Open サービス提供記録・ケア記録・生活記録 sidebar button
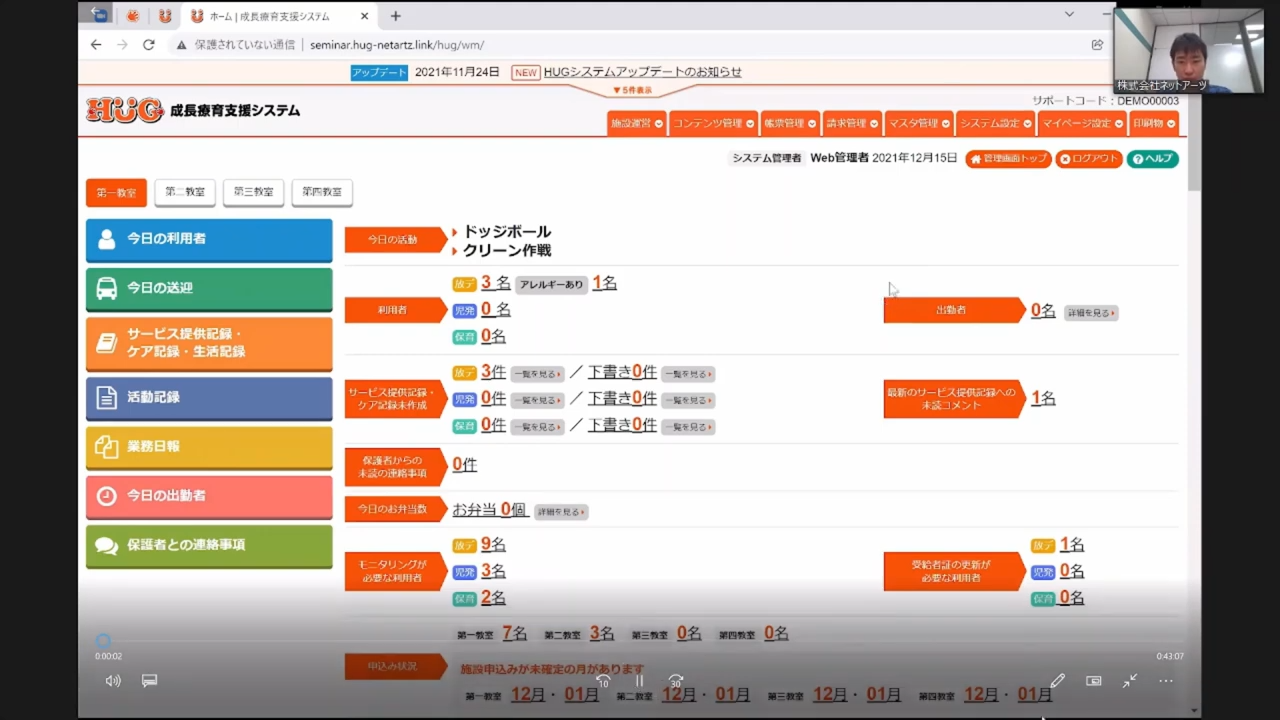 pos(209,344)
